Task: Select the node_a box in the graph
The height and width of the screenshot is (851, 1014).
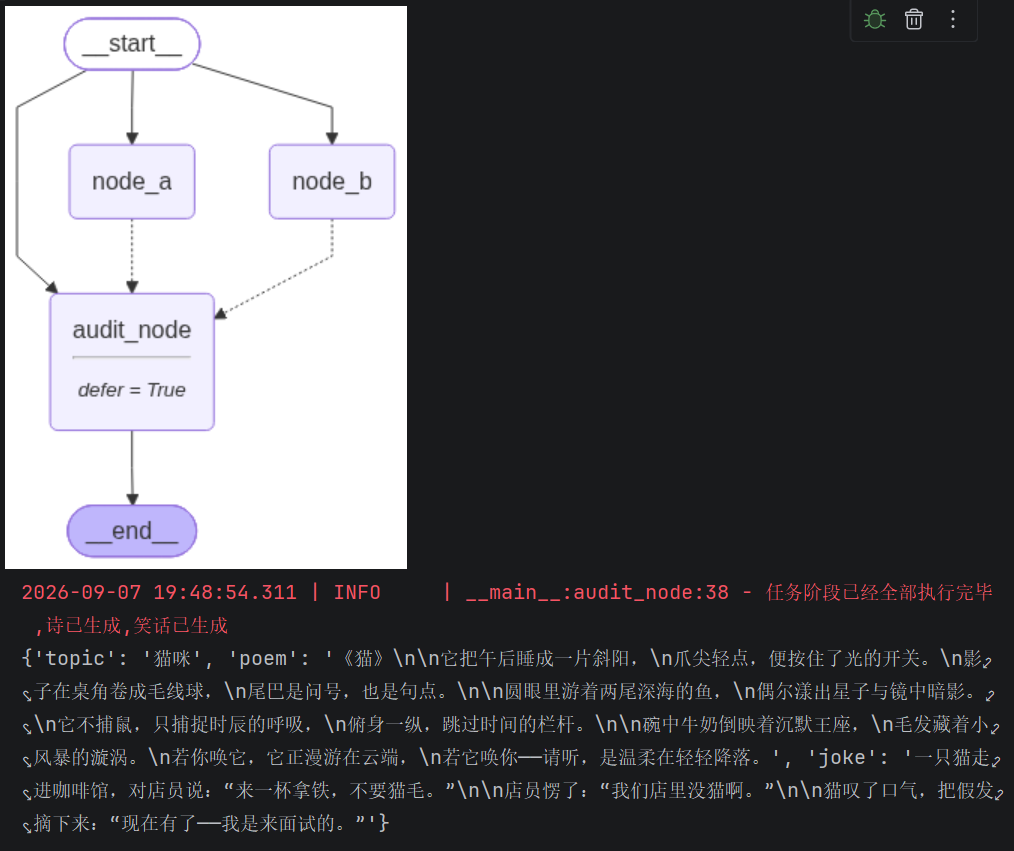Action: click(x=132, y=182)
